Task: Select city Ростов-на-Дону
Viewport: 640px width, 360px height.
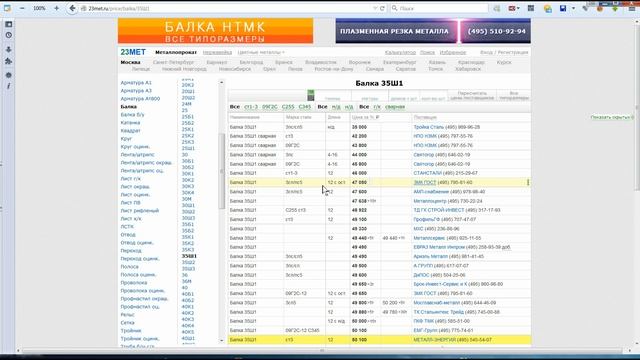Action: pos(333,69)
